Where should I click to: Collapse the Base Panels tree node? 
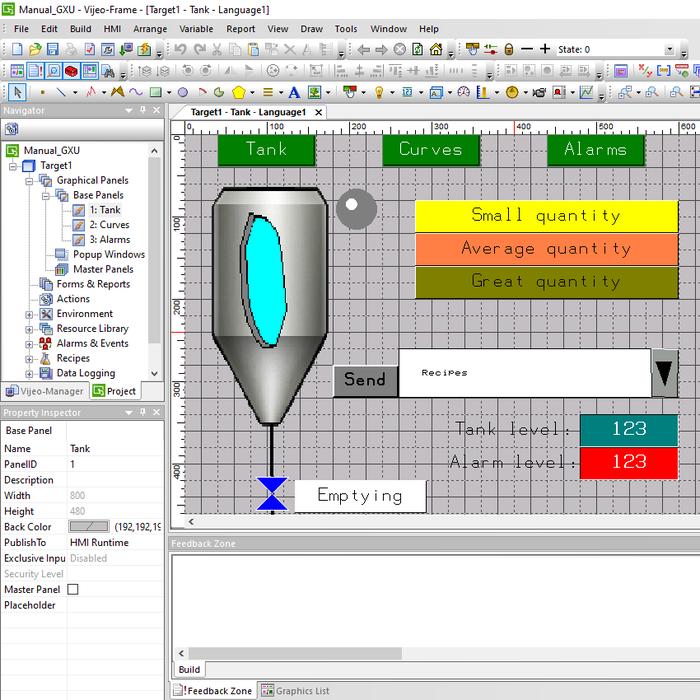46,195
